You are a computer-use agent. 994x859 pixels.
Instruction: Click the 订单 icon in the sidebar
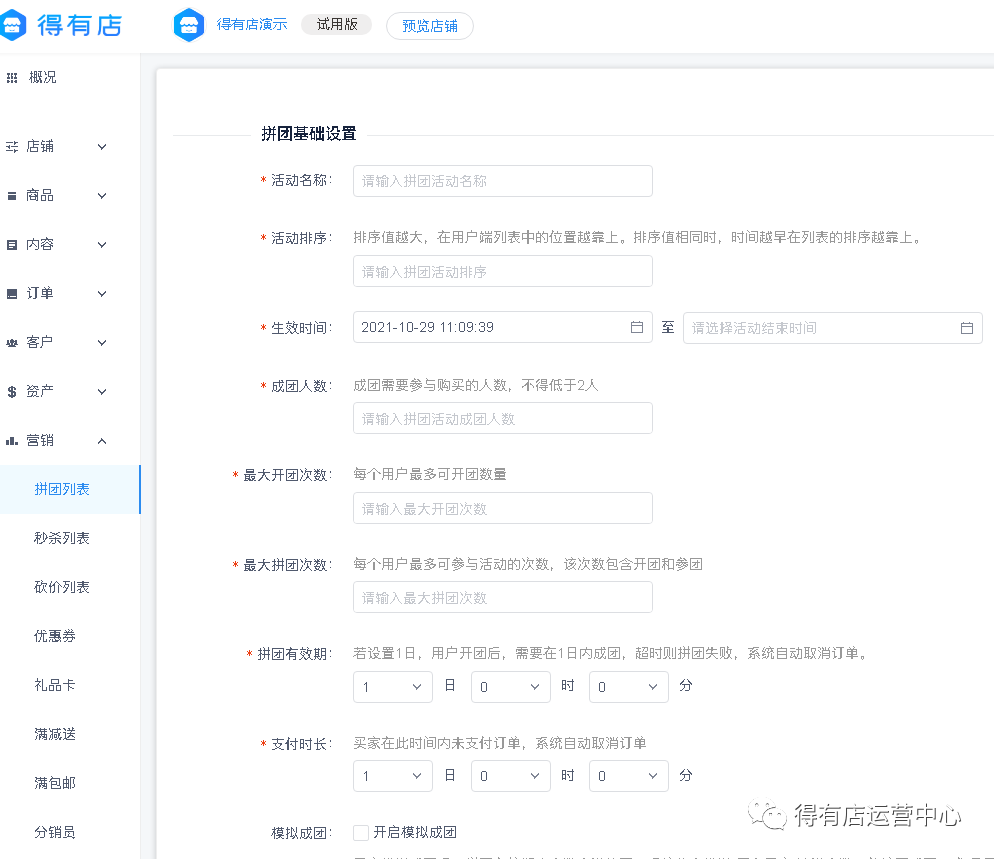pyautogui.click(x=11, y=294)
